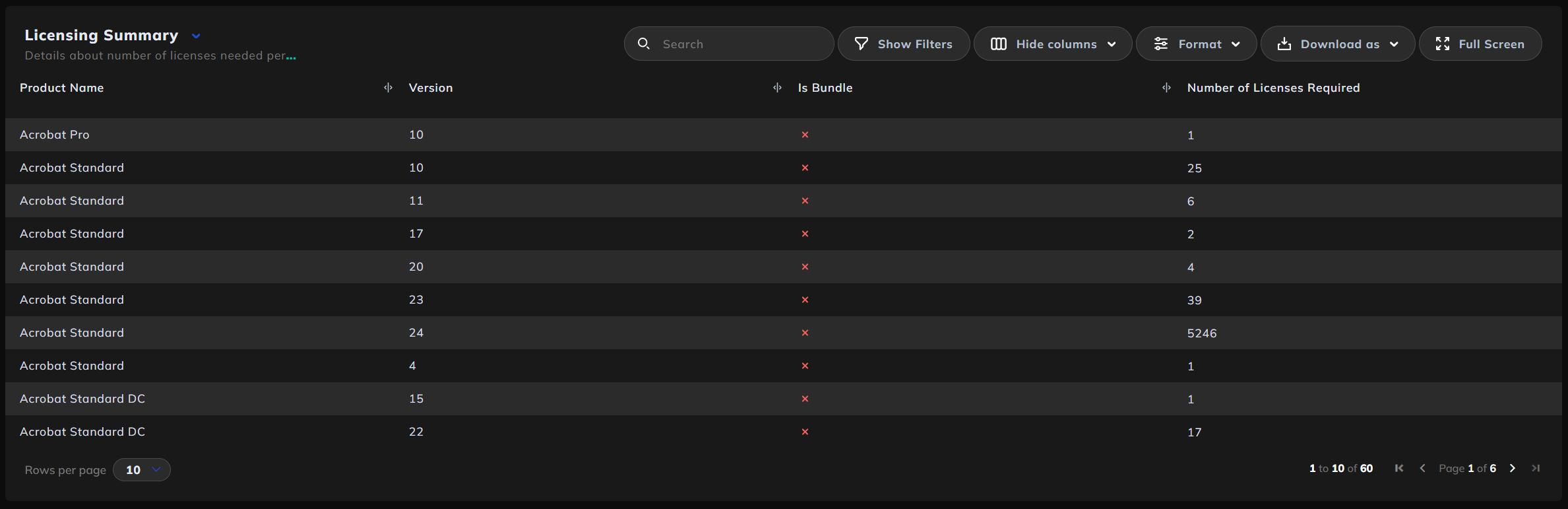
Task: Click the full screen expand icon
Action: 1443,44
